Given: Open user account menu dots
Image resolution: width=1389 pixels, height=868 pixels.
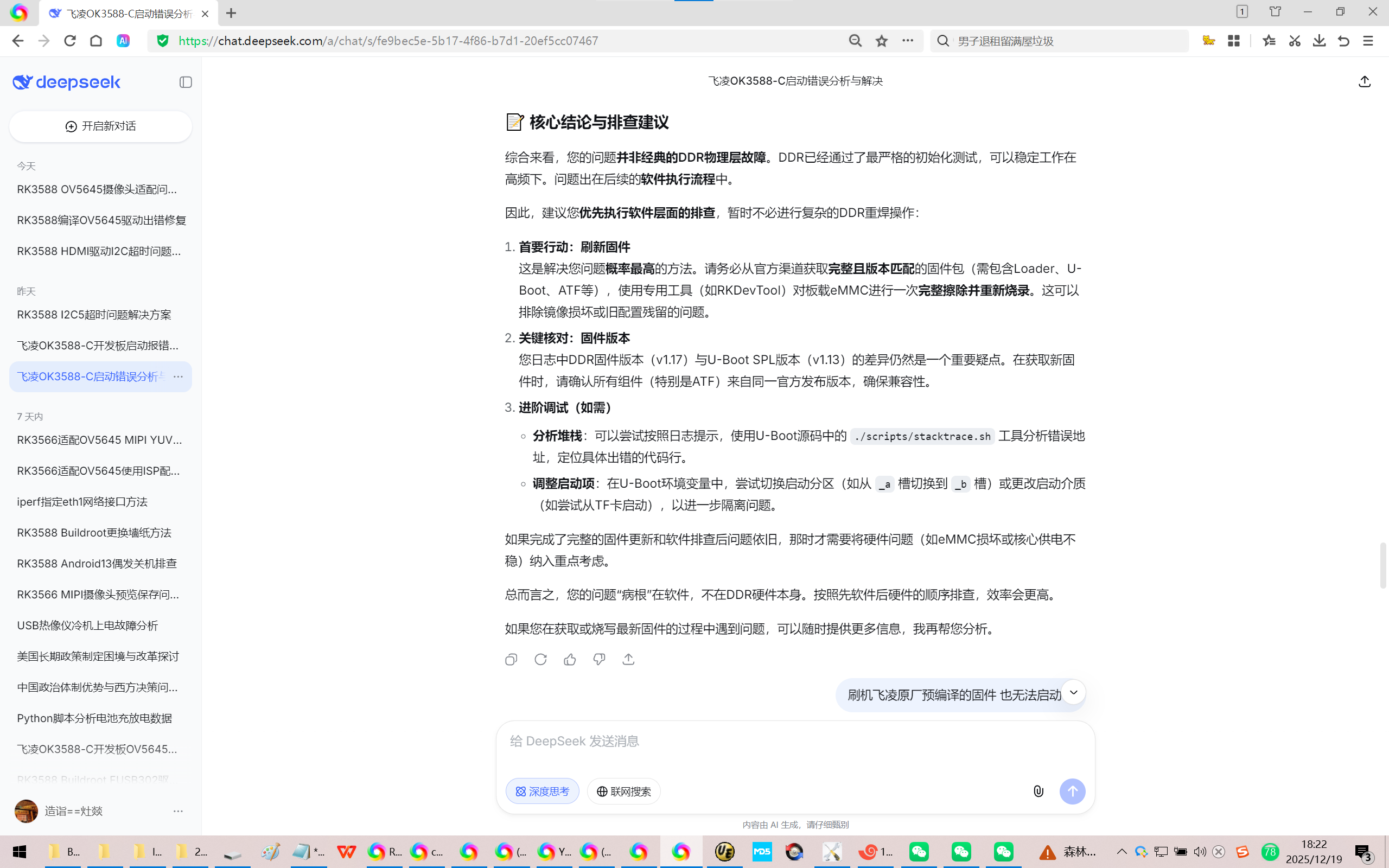Looking at the screenshot, I should tap(178, 810).
